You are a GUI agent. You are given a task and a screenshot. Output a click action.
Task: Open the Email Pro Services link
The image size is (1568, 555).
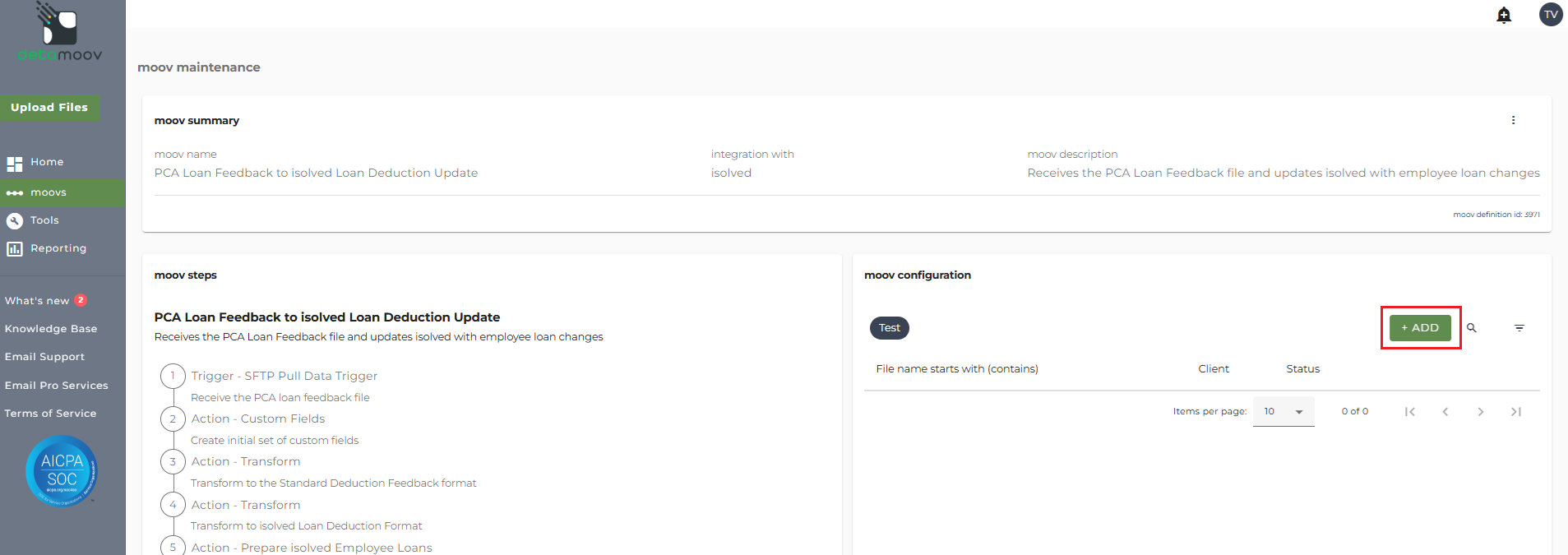tap(56, 386)
